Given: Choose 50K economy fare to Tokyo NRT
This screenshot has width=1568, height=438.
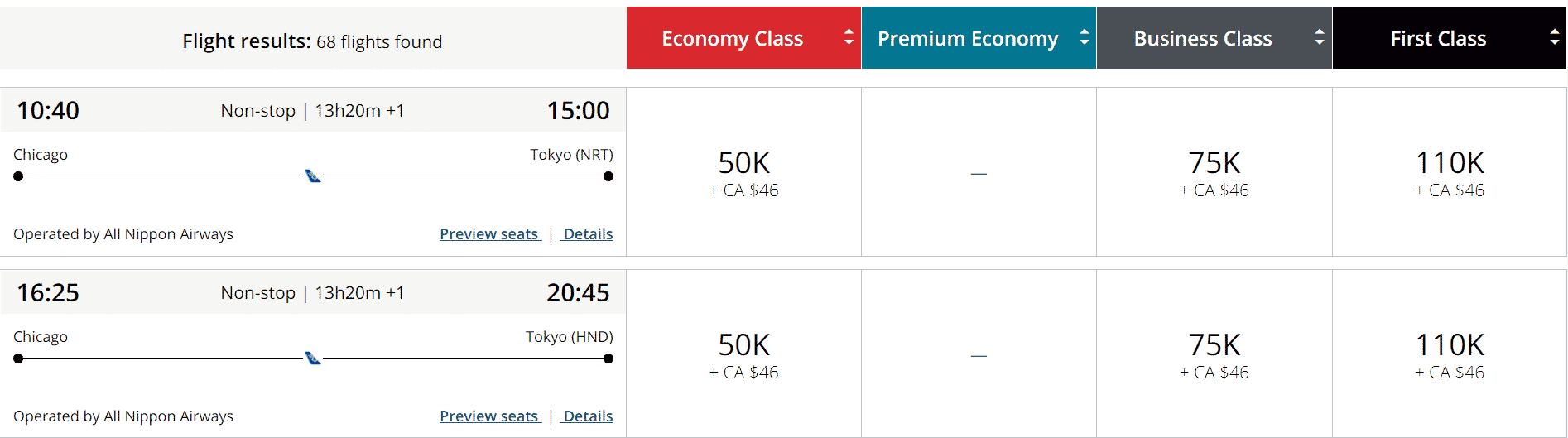Looking at the screenshot, I should click(x=743, y=172).
